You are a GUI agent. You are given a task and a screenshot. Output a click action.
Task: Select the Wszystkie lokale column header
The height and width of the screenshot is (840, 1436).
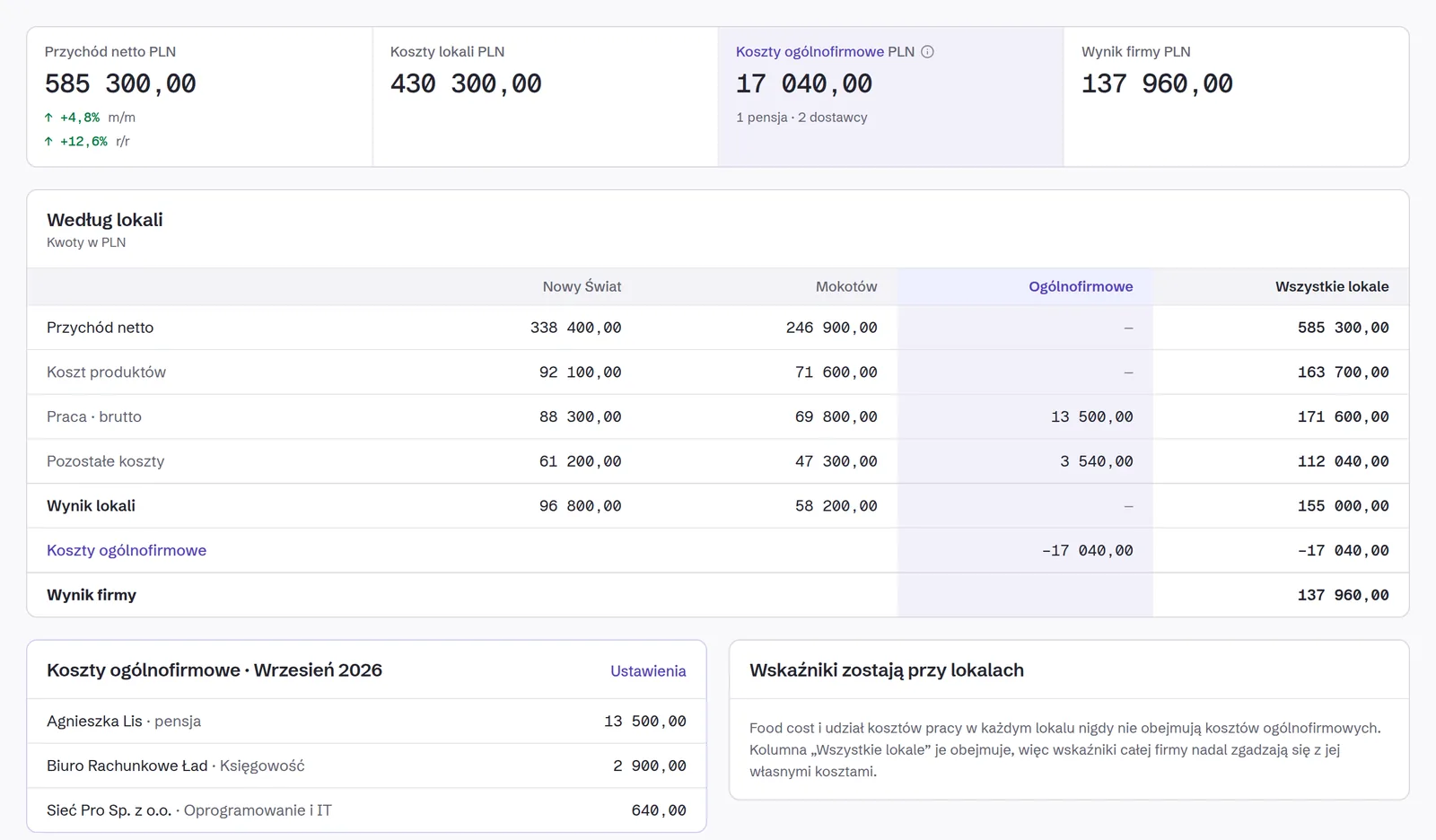[1332, 286]
